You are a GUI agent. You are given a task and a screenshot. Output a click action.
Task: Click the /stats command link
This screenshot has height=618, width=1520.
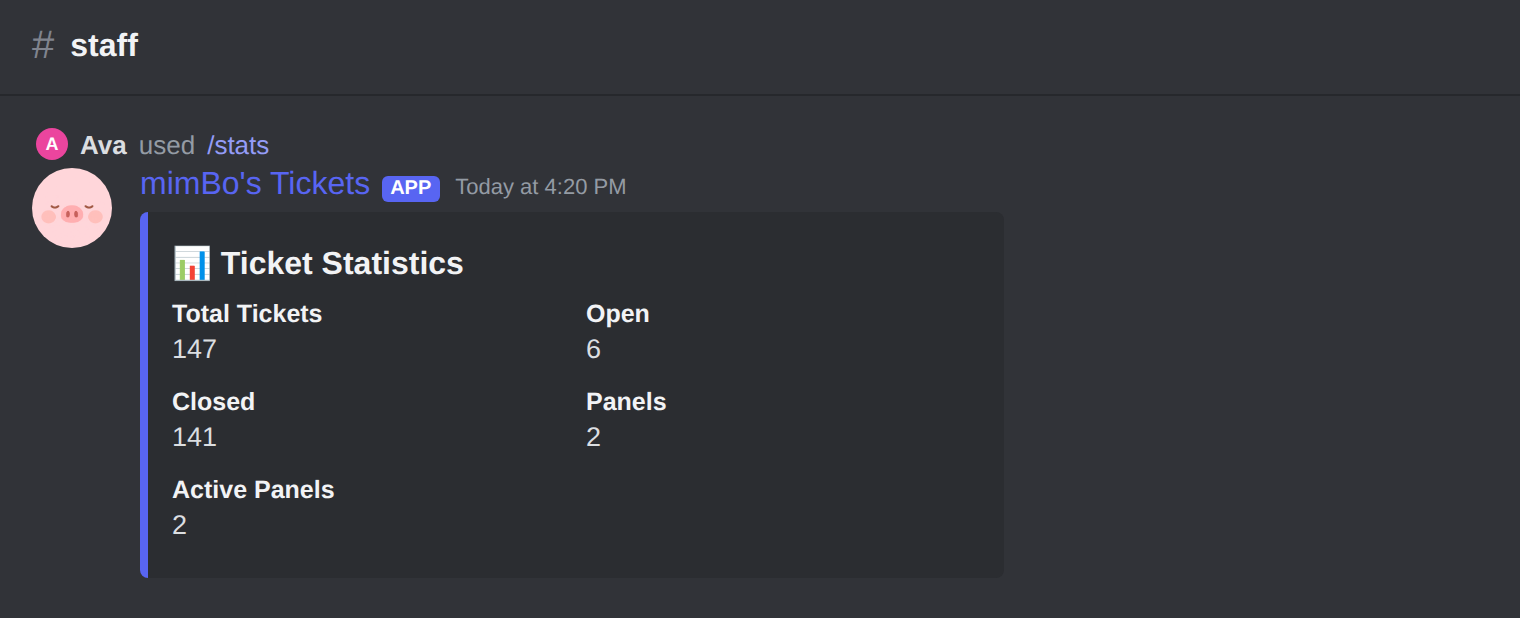(x=238, y=145)
